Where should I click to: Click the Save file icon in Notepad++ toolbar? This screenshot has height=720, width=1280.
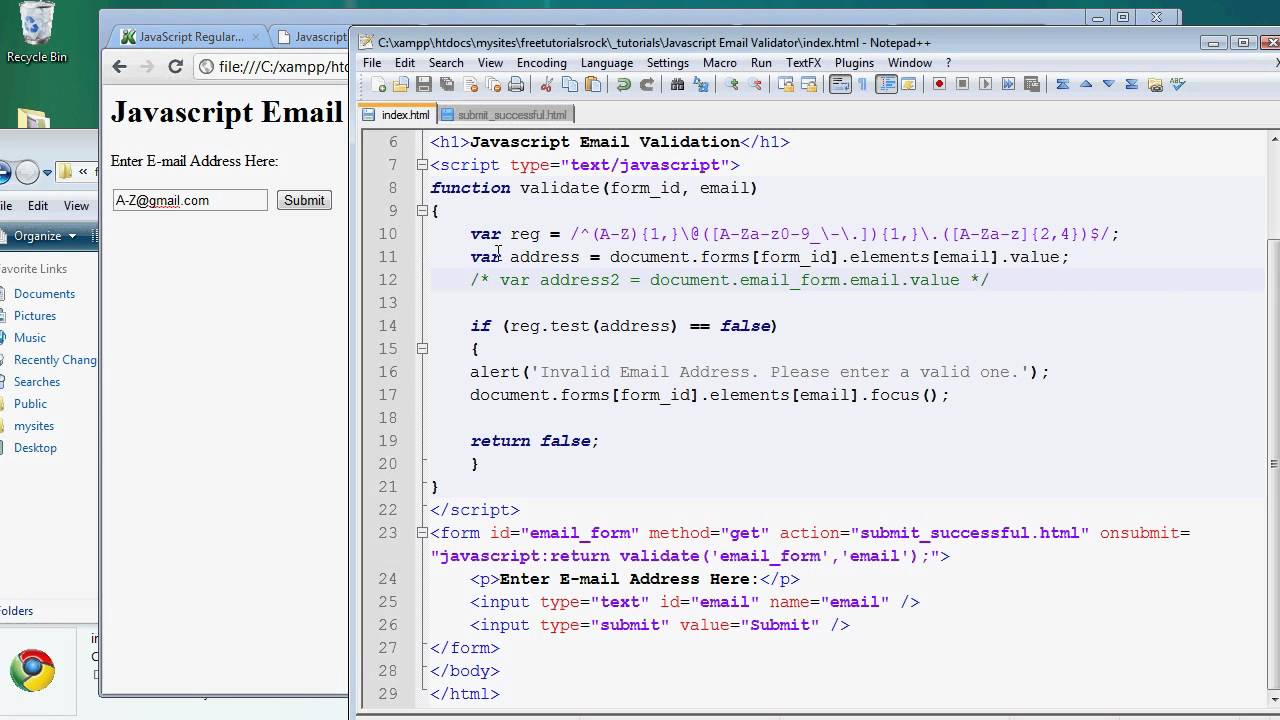(424, 85)
